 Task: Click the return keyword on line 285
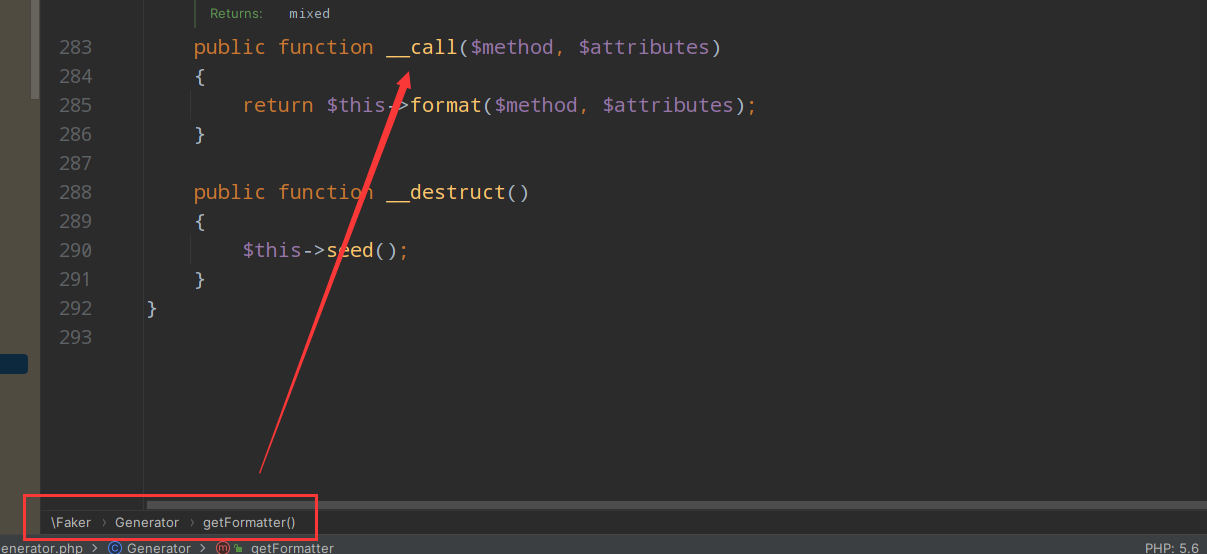(278, 105)
